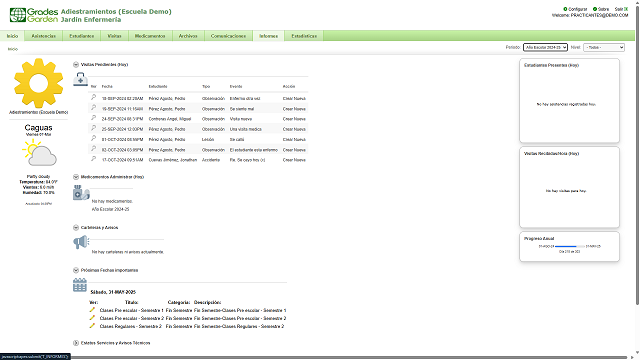Collapse the Carteleras y Avisos section
This screenshot has height=360, width=640.
(x=76, y=227)
